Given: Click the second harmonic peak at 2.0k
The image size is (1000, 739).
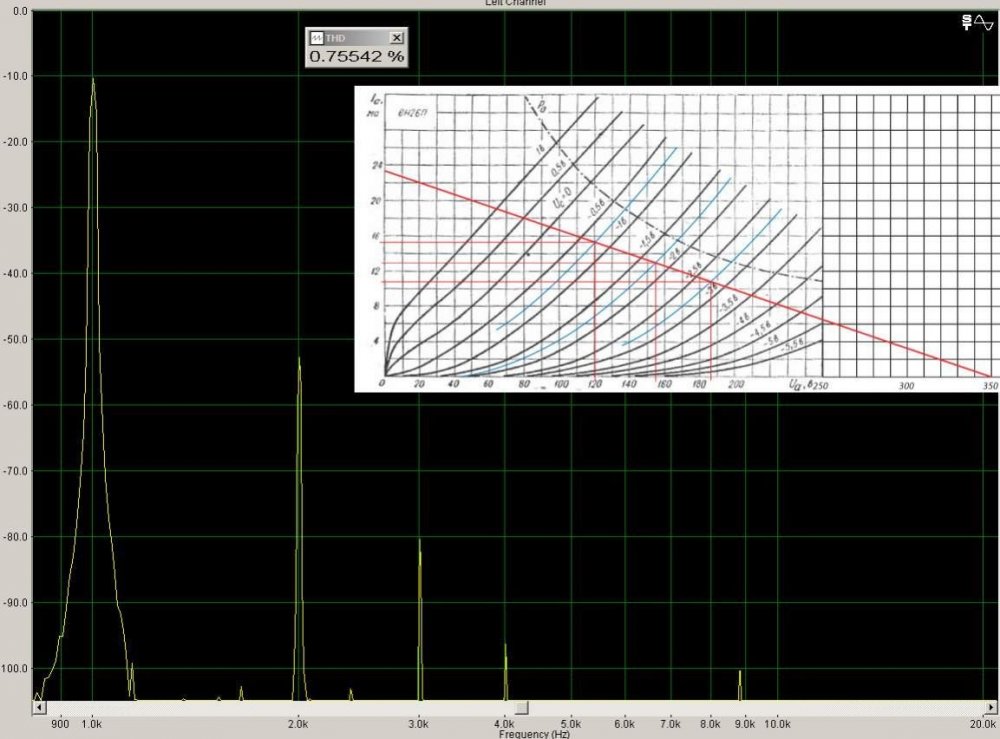Looking at the screenshot, I should point(299,360).
